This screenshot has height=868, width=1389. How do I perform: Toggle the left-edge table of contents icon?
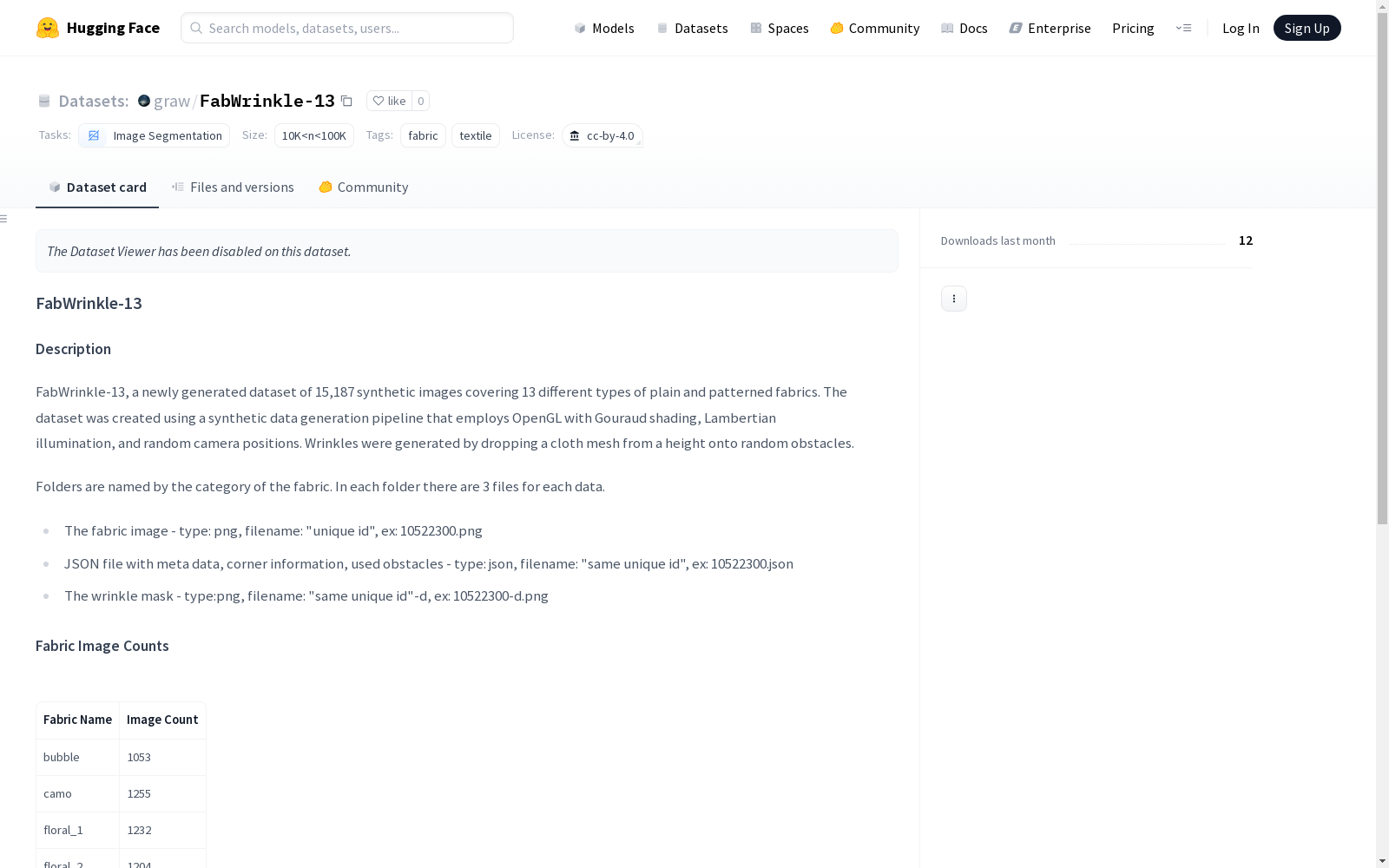pyautogui.click(x=4, y=219)
